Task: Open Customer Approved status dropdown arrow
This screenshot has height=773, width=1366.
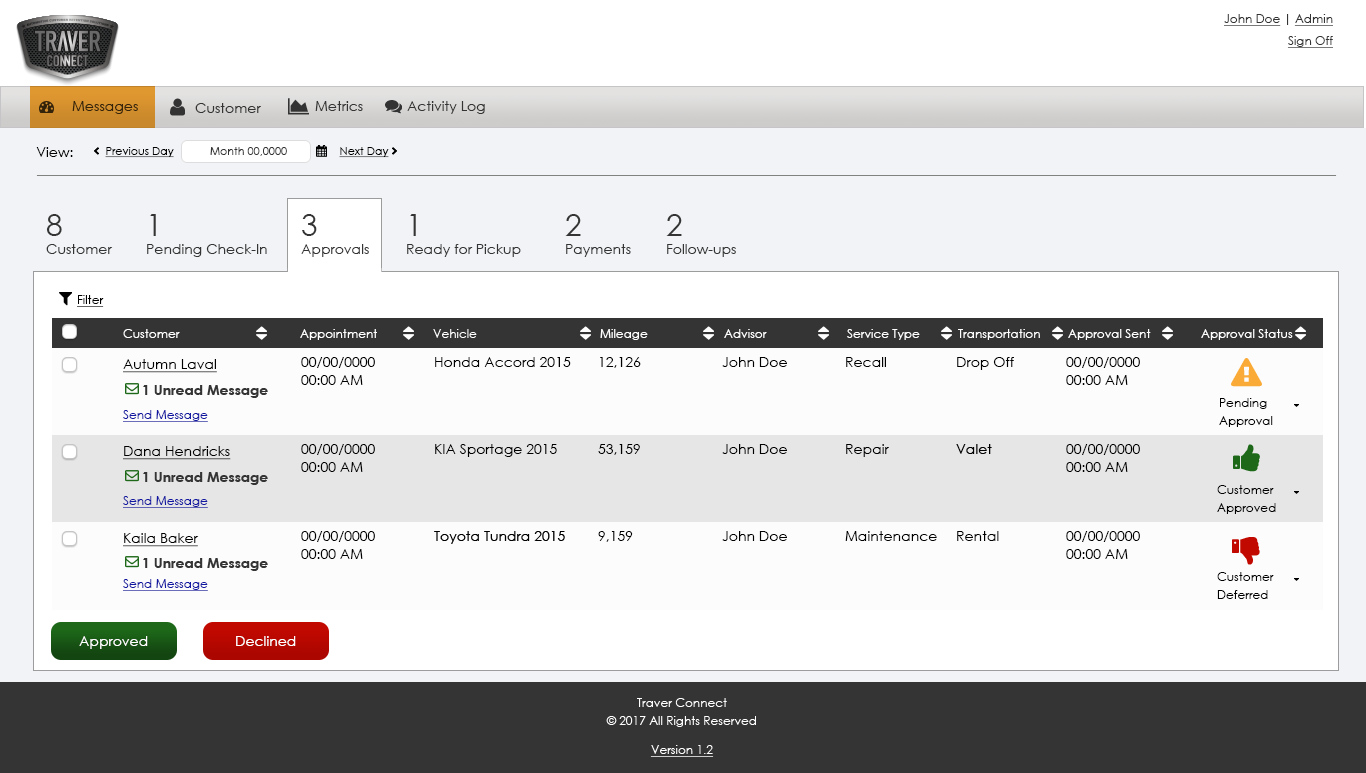Action: [1297, 492]
